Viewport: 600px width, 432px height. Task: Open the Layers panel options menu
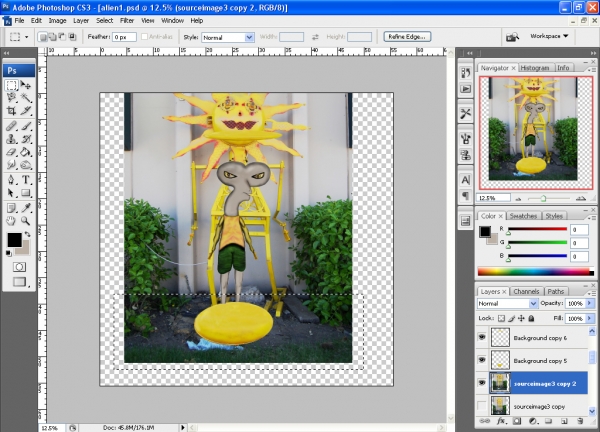click(592, 293)
